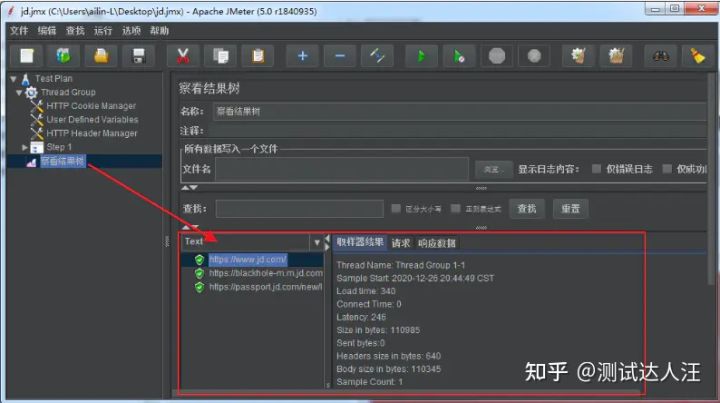
Task: Click the Load time: 340 line
Action: [x=366, y=291]
